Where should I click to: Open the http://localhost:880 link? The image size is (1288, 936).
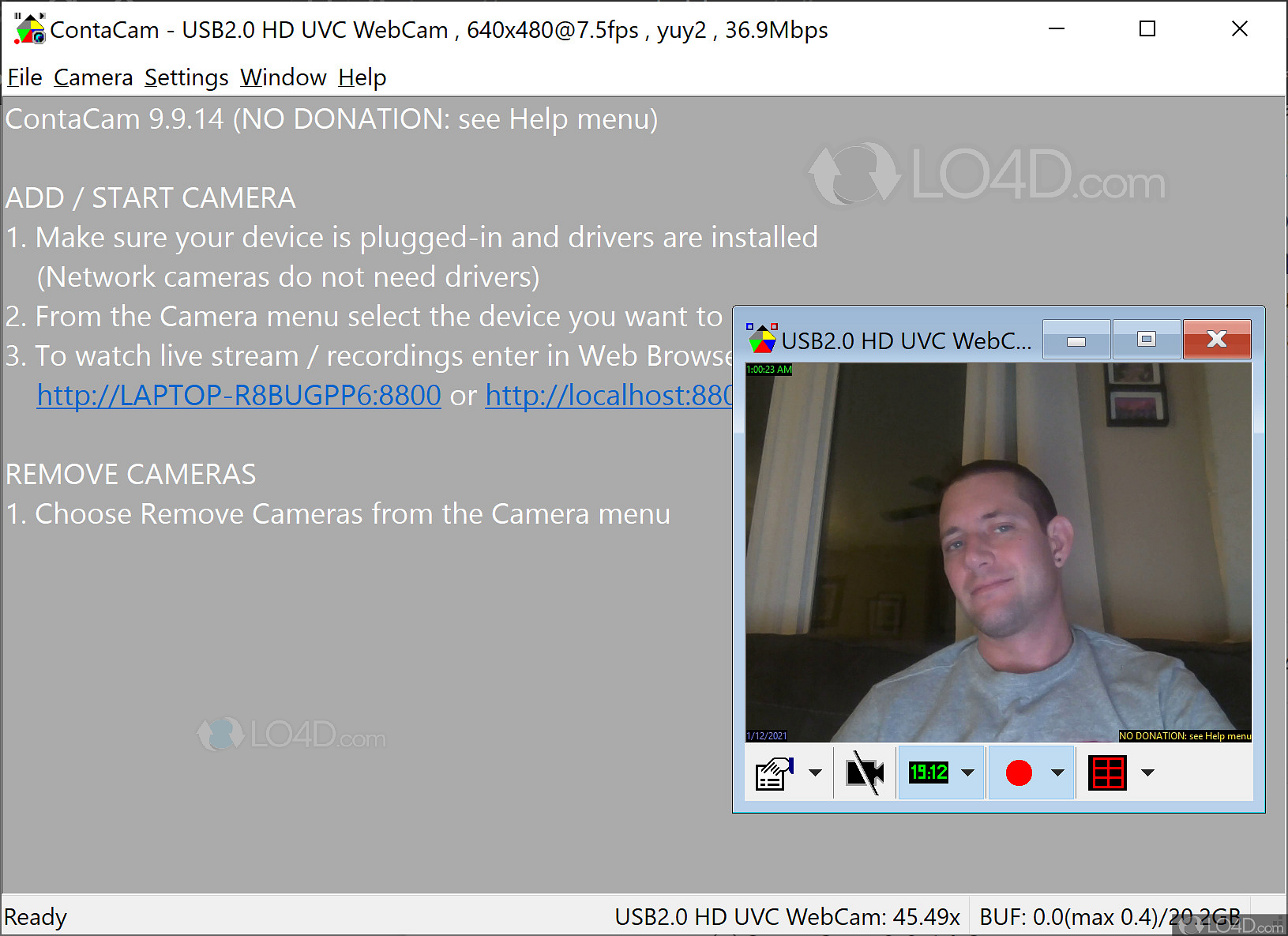(609, 395)
